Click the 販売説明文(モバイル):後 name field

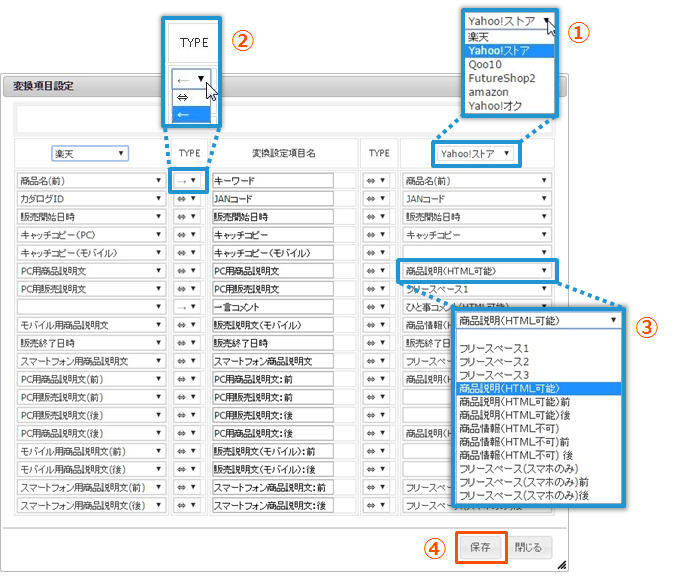(x=273, y=470)
